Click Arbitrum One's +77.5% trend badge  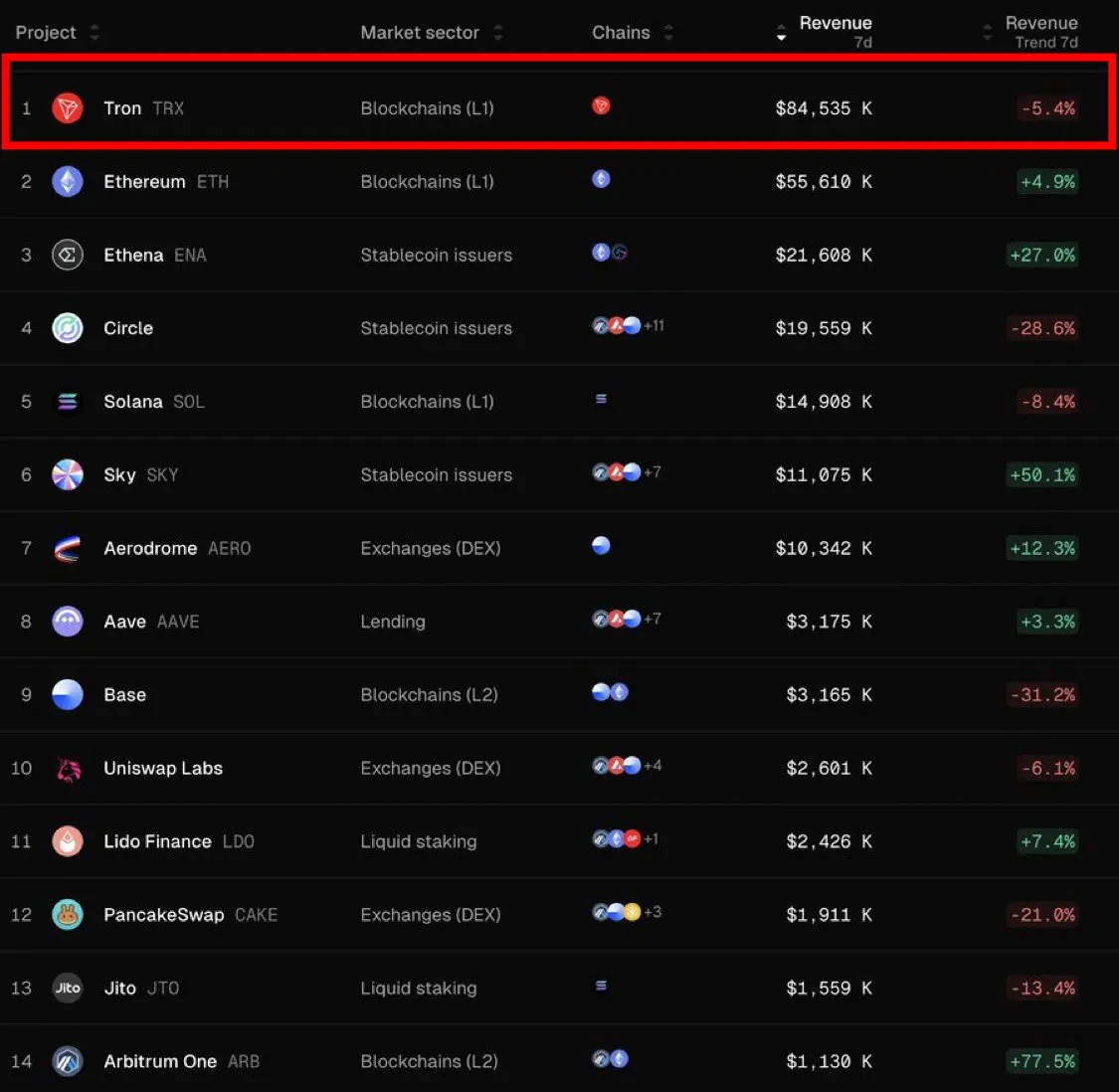click(x=1042, y=1061)
